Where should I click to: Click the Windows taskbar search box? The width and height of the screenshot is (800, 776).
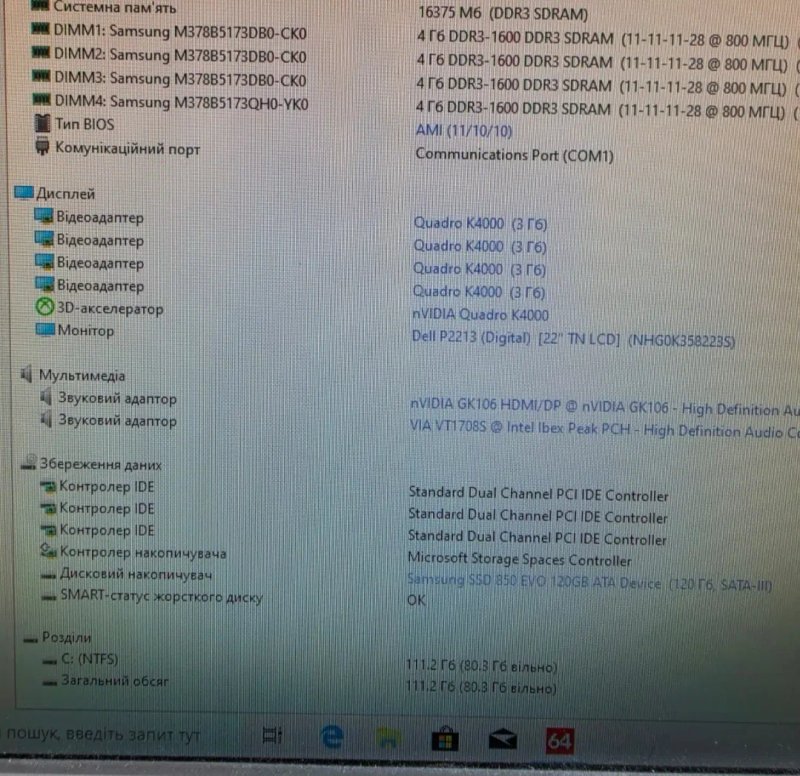tap(102, 735)
